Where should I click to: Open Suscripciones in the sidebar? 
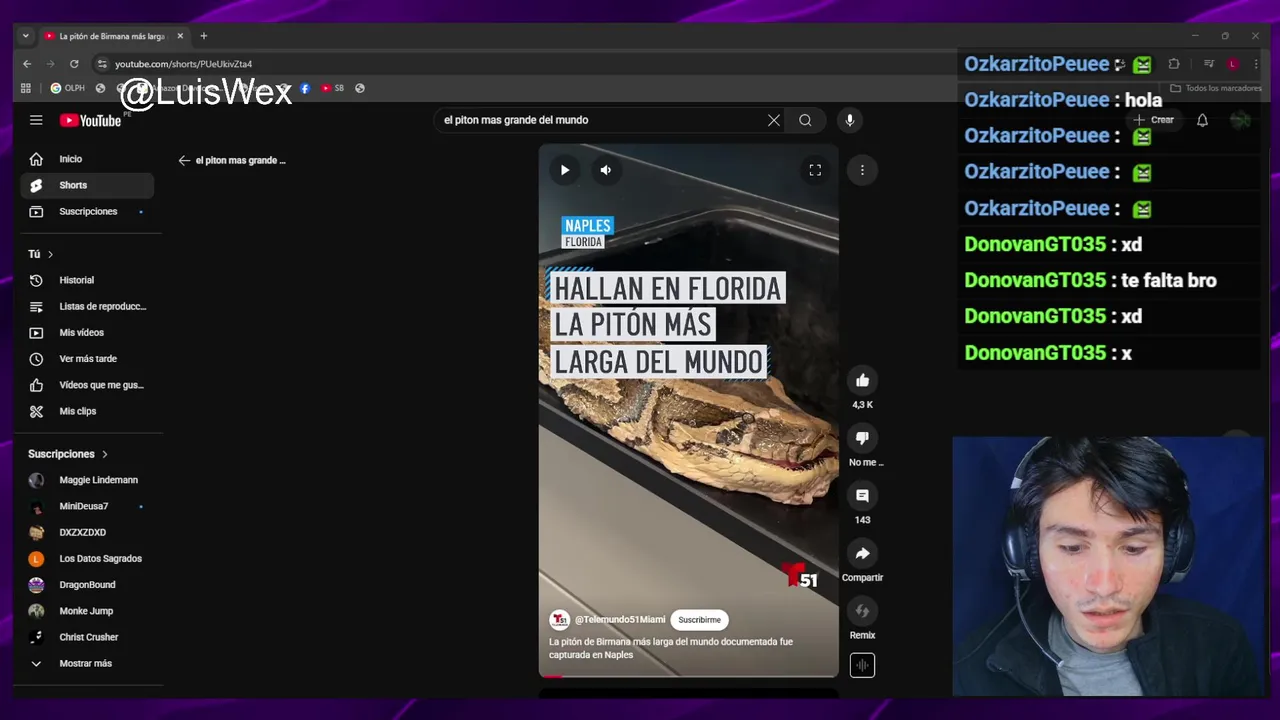[87, 211]
